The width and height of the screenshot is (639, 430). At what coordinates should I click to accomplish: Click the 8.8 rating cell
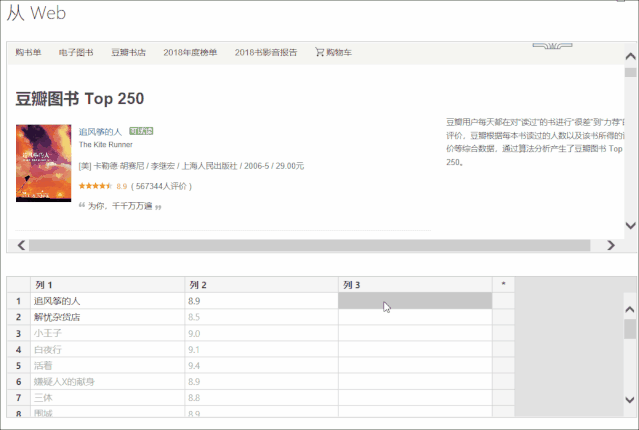(x=261, y=397)
